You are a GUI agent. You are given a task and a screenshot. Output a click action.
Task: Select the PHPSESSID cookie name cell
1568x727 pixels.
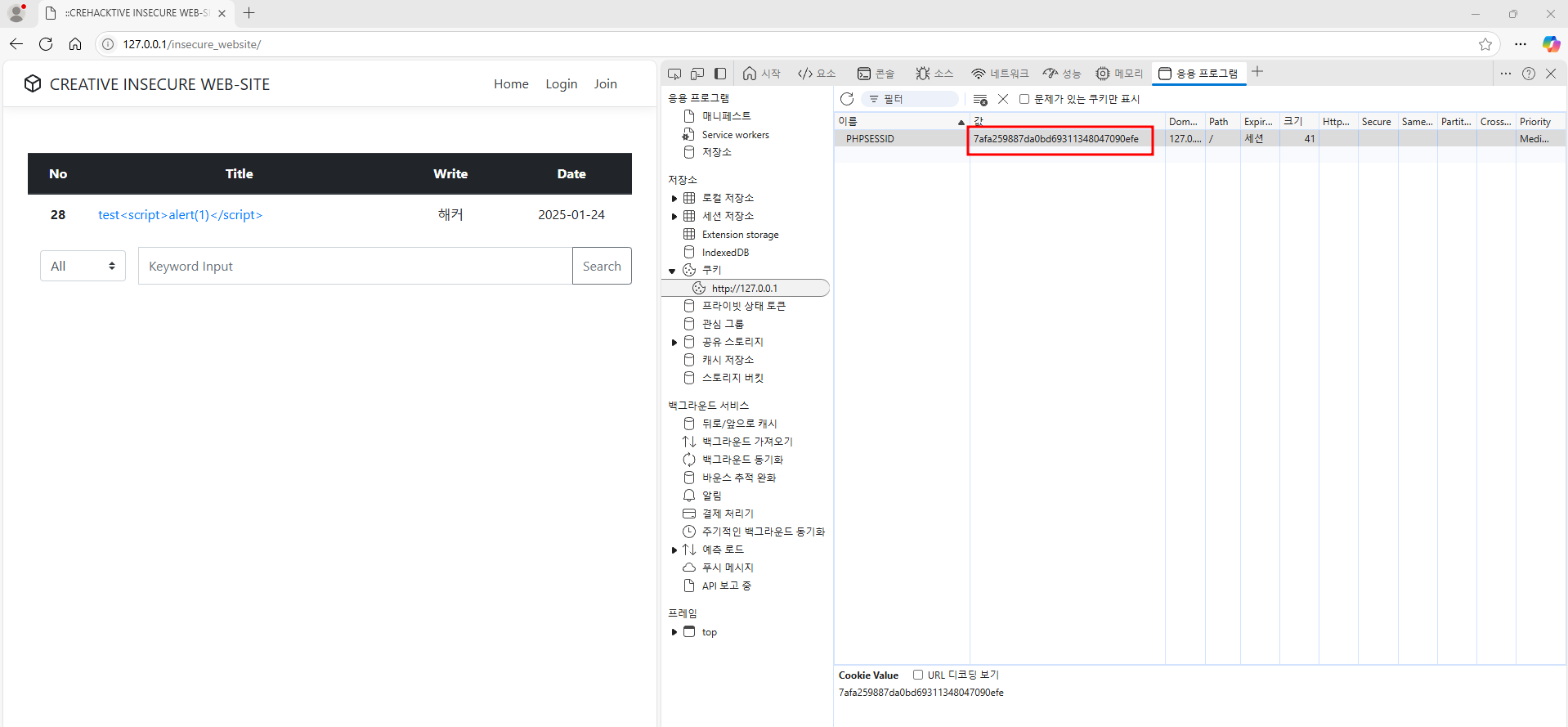(x=902, y=139)
